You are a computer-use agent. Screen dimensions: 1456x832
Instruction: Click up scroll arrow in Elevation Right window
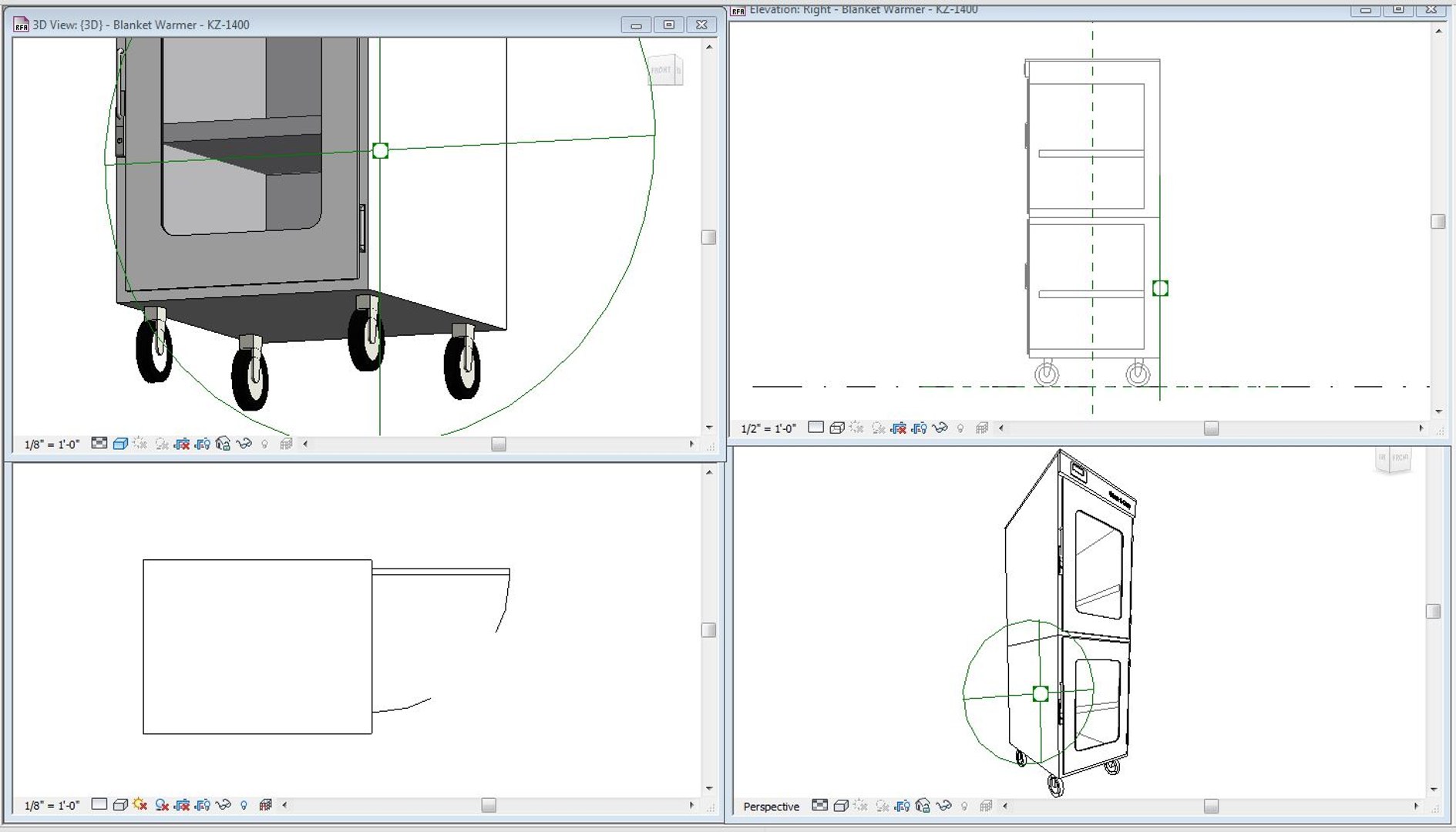[x=1438, y=32]
